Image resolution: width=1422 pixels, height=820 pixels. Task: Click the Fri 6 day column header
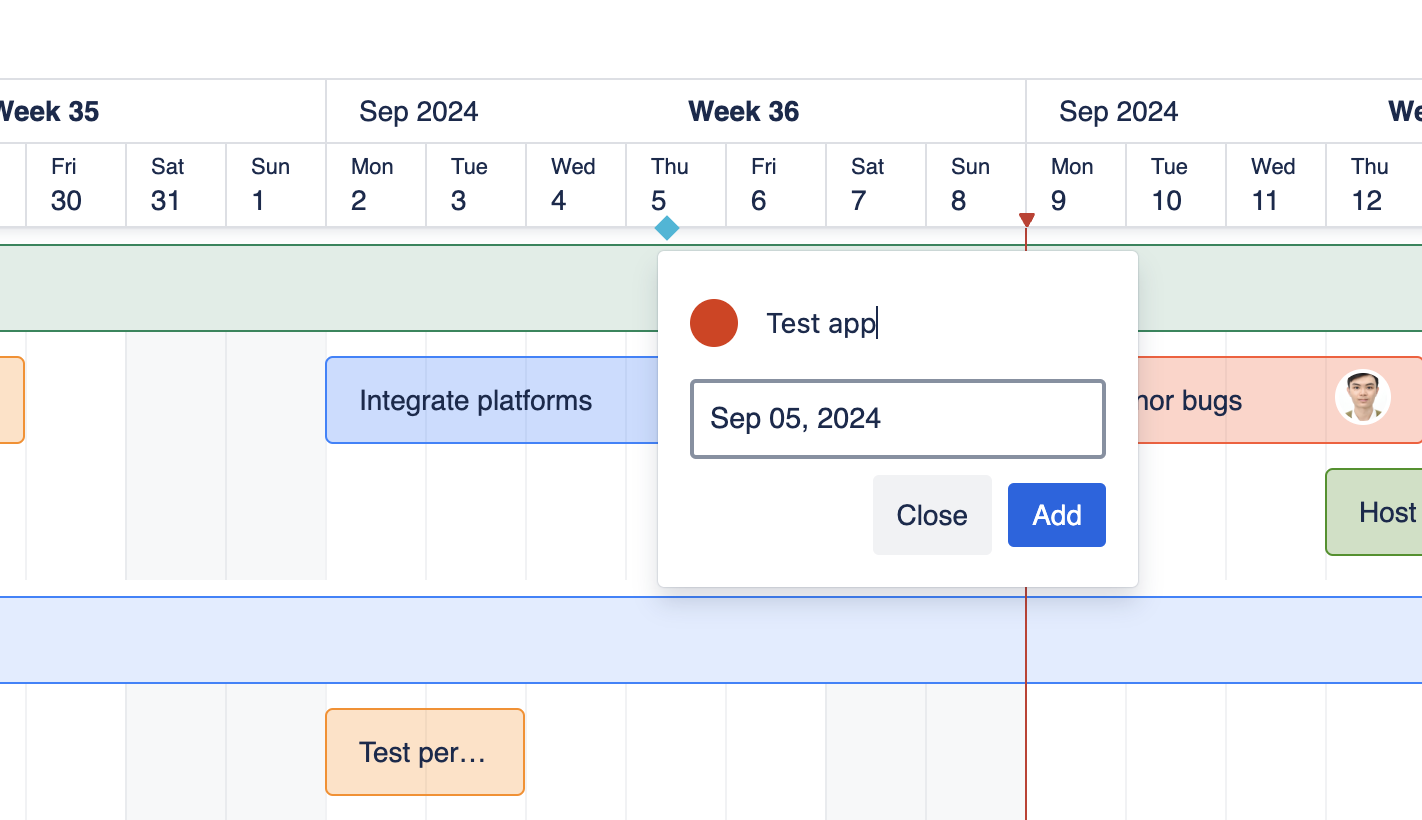(x=776, y=185)
